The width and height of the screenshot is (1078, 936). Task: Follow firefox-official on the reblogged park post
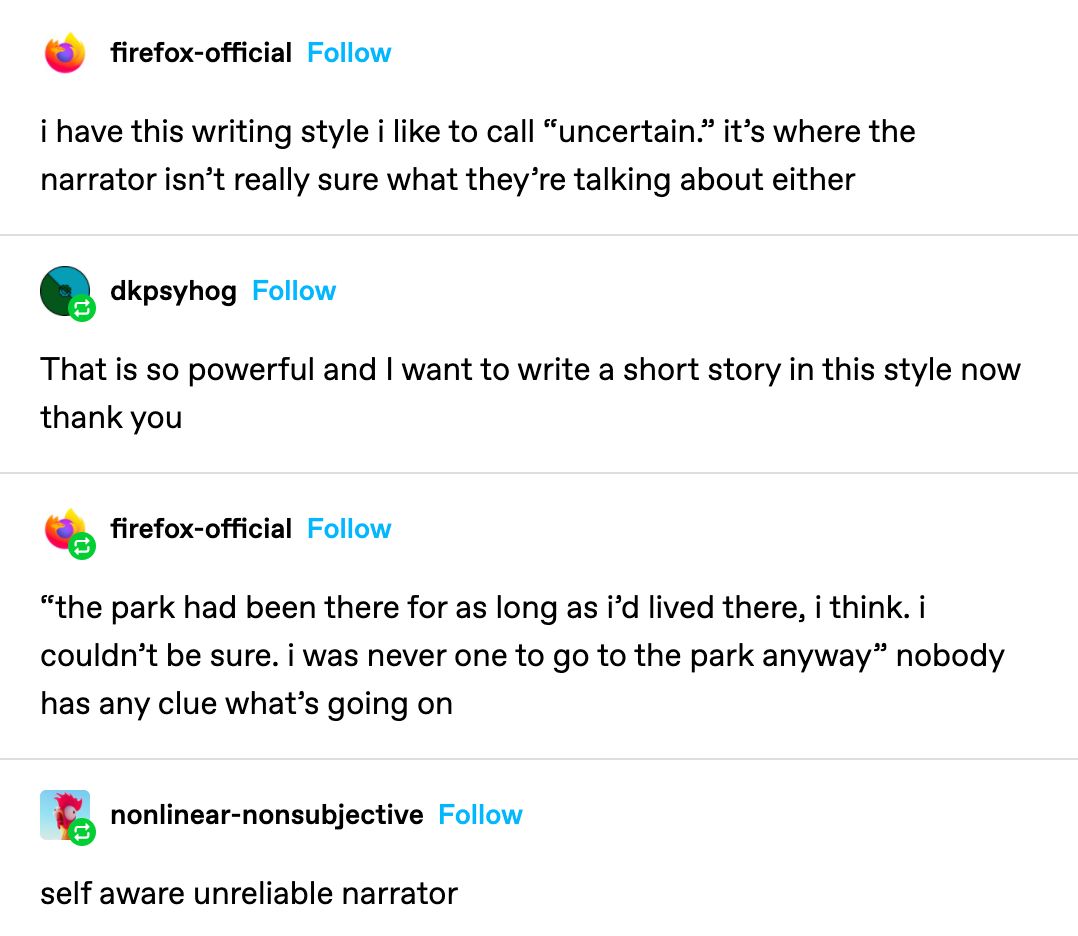coord(349,528)
